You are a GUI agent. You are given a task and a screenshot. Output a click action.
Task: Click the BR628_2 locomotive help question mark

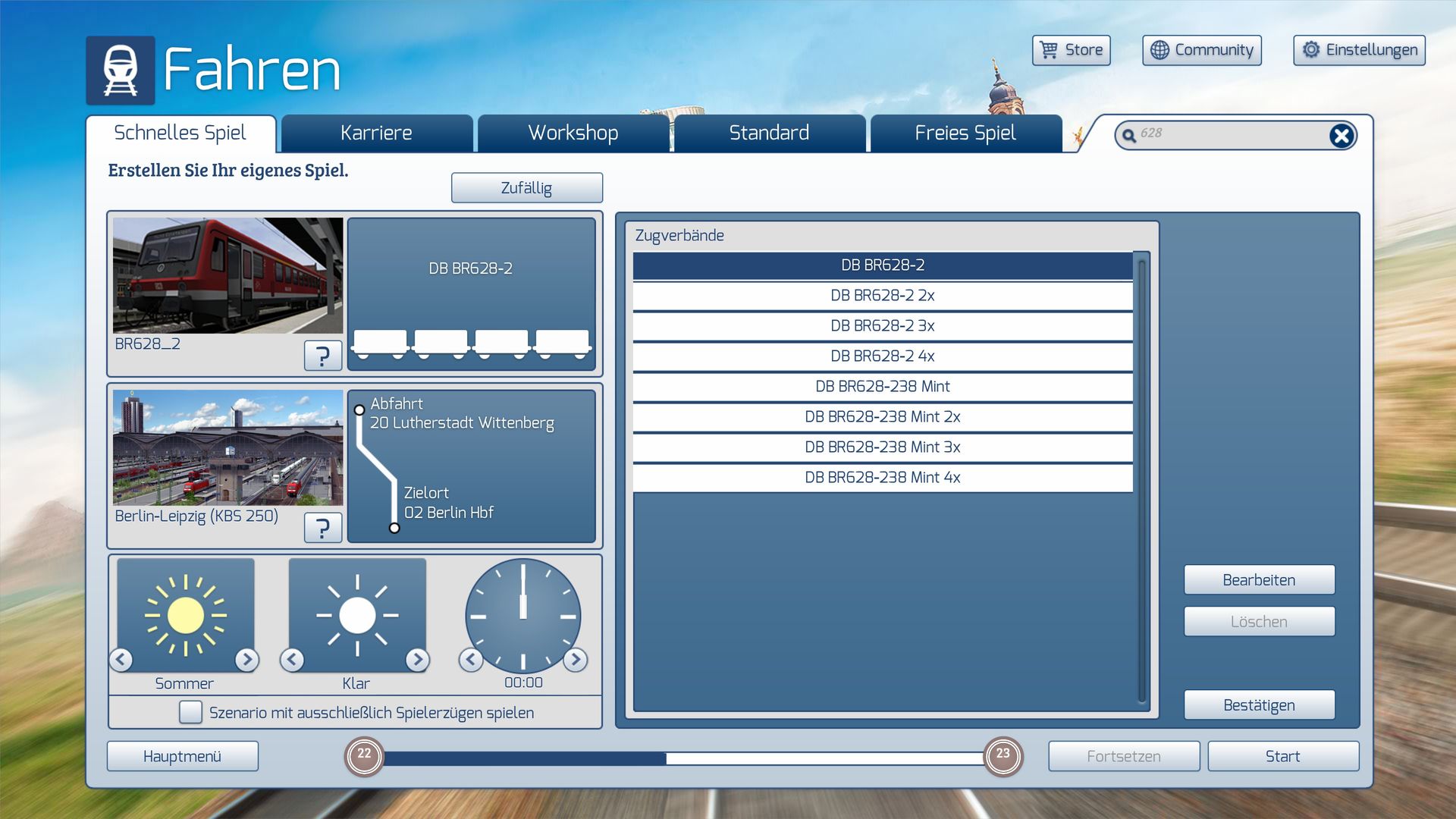(322, 356)
